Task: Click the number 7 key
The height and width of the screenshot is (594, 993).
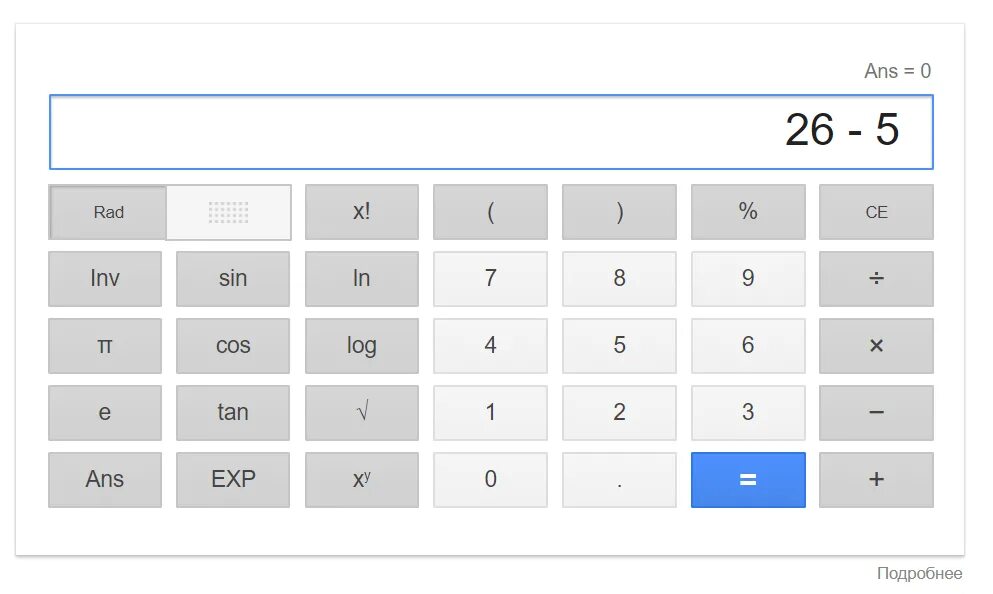Action: click(490, 279)
